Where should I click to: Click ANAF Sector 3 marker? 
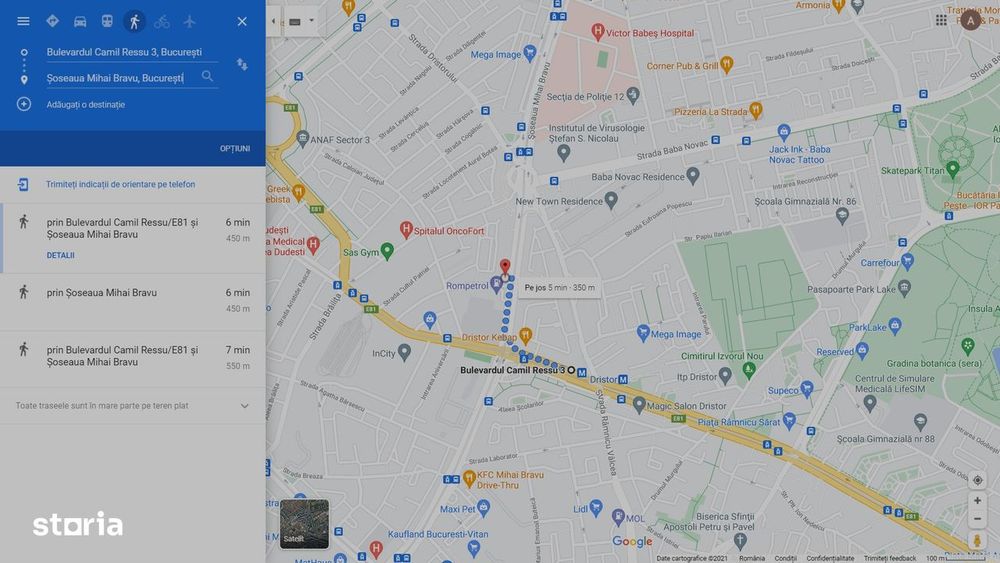303,138
